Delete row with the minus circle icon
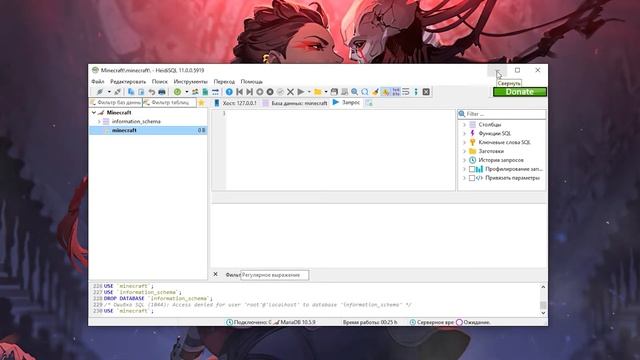Image resolution: width=640 pixels, height=360 pixels. point(270,92)
